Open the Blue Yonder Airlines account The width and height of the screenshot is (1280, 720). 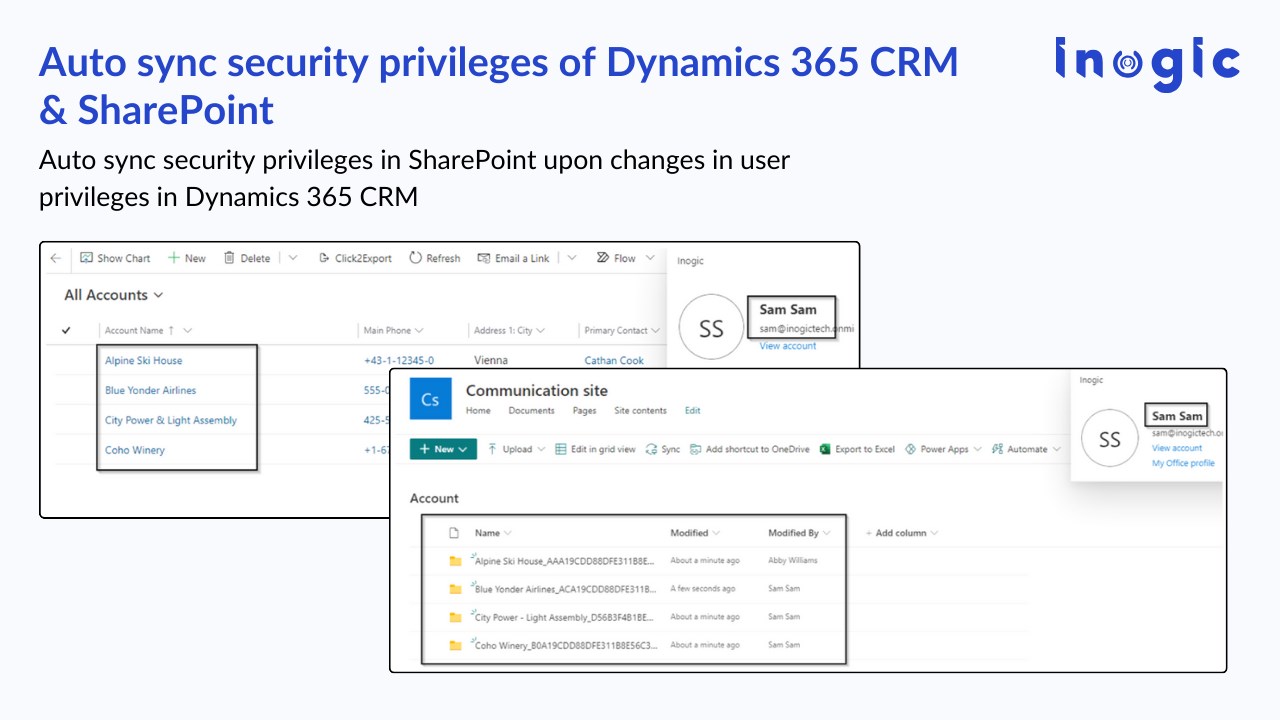150,390
